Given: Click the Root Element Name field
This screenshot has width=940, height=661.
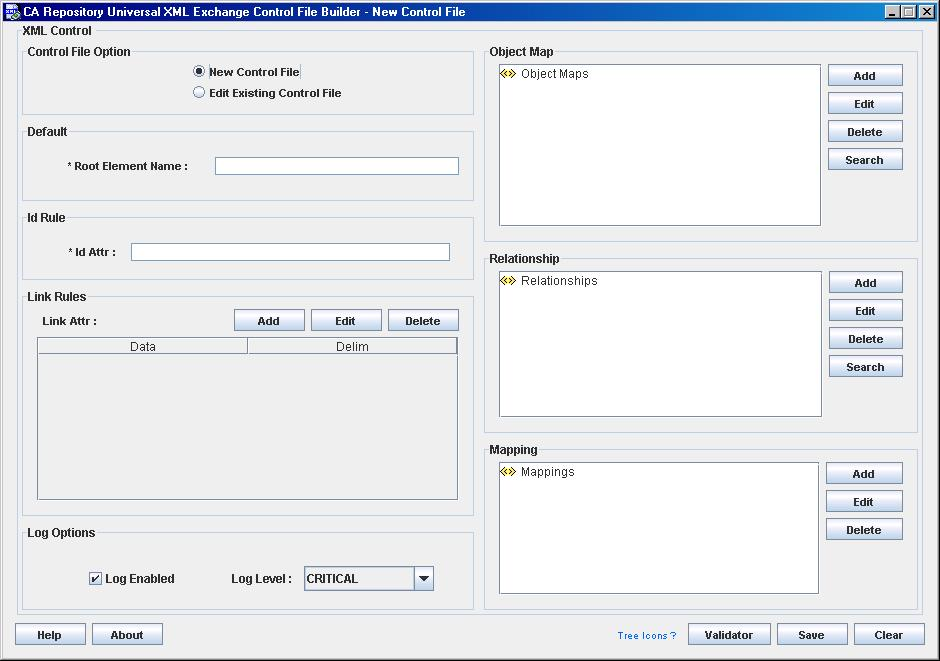Looking at the screenshot, I should tap(336, 166).
